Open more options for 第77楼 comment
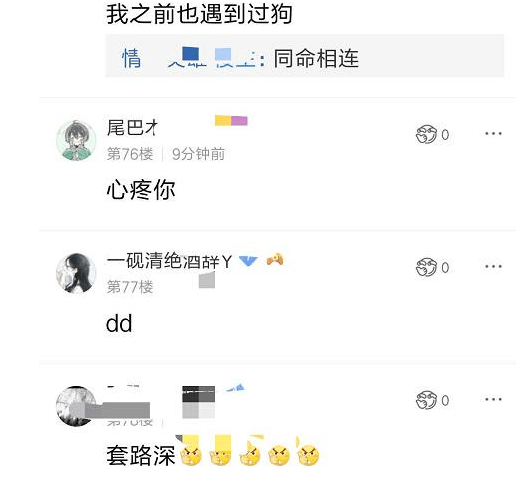This screenshot has width=516, height=485. [493, 266]
